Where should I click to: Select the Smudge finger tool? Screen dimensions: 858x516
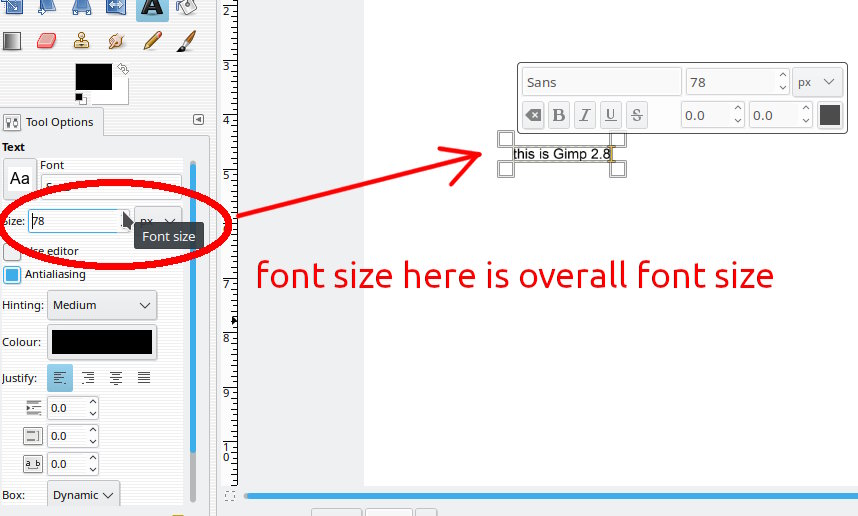point(117,41)
